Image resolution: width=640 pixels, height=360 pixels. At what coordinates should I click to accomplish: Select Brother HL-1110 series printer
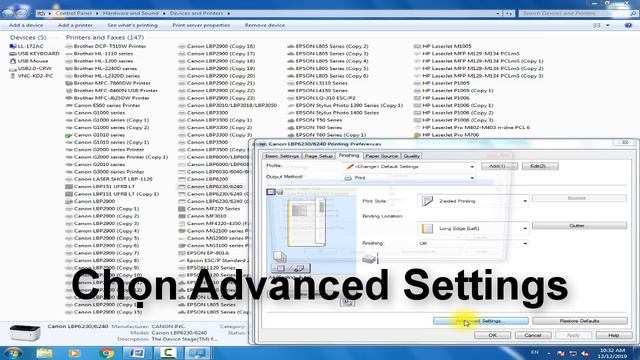[x=99, y=53]
